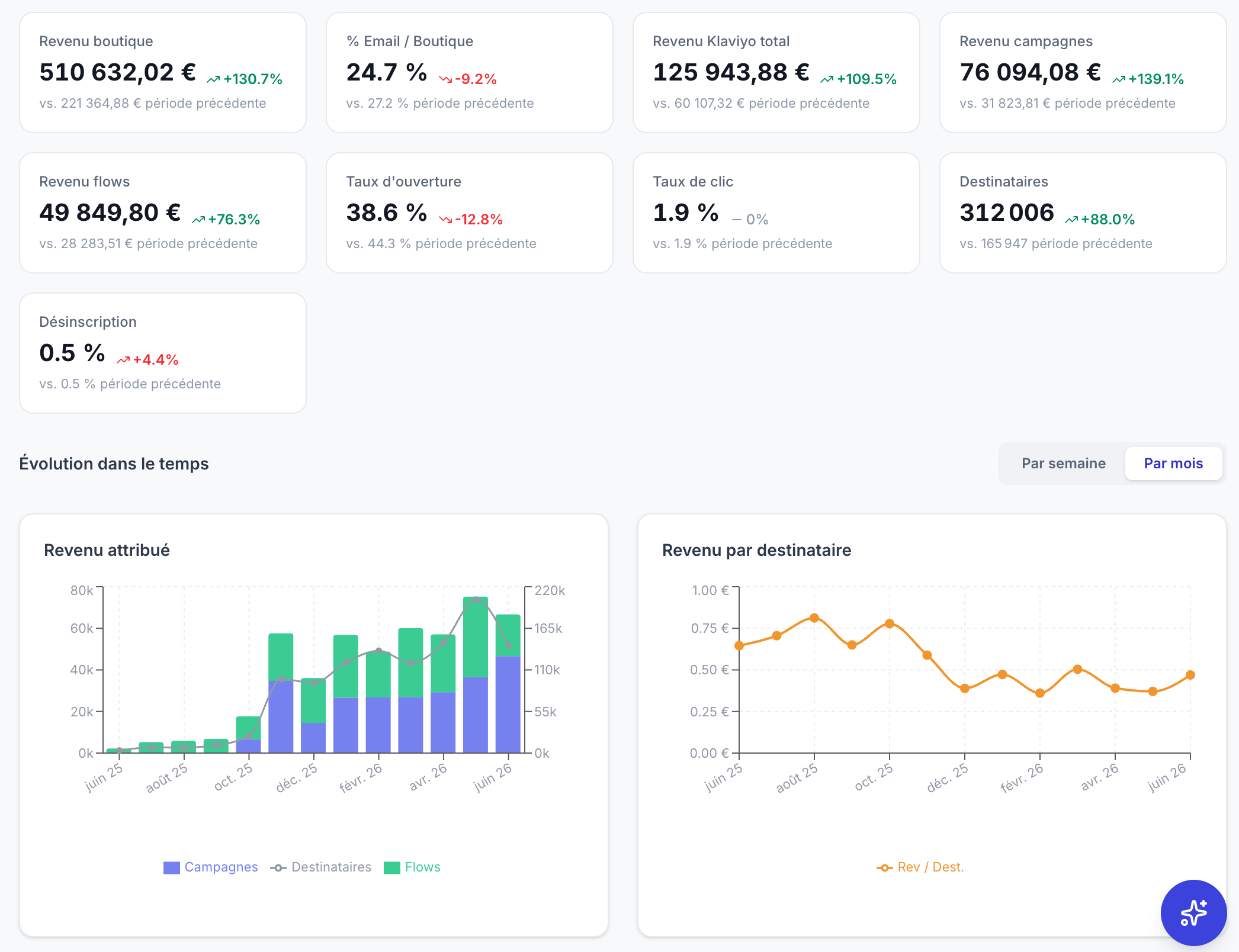Click the % Email / Boutique downward trend arrow
1239x952 pixels.
click(x=445, y=79)
